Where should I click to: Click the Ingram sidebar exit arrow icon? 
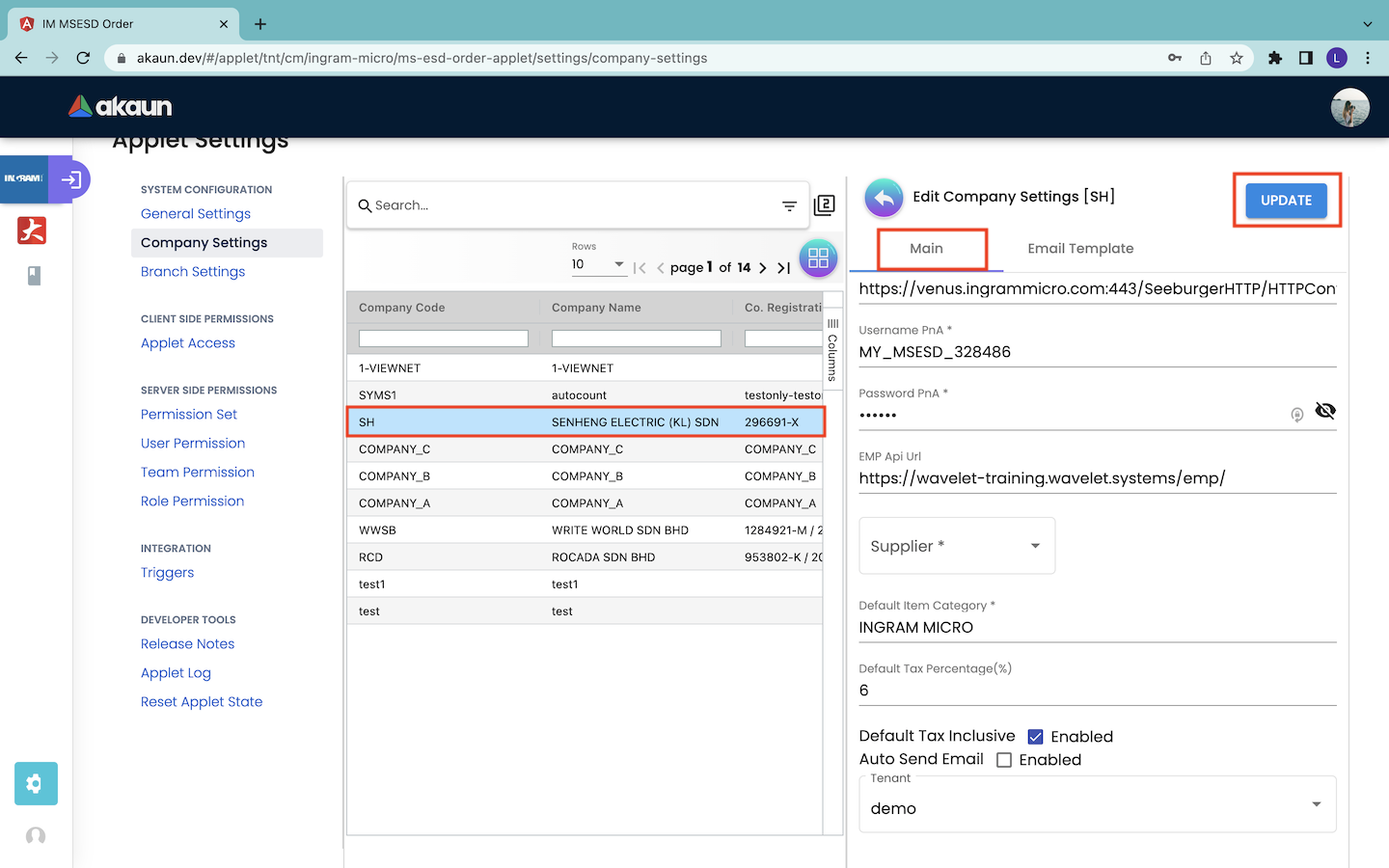click(x=70, y=179)
